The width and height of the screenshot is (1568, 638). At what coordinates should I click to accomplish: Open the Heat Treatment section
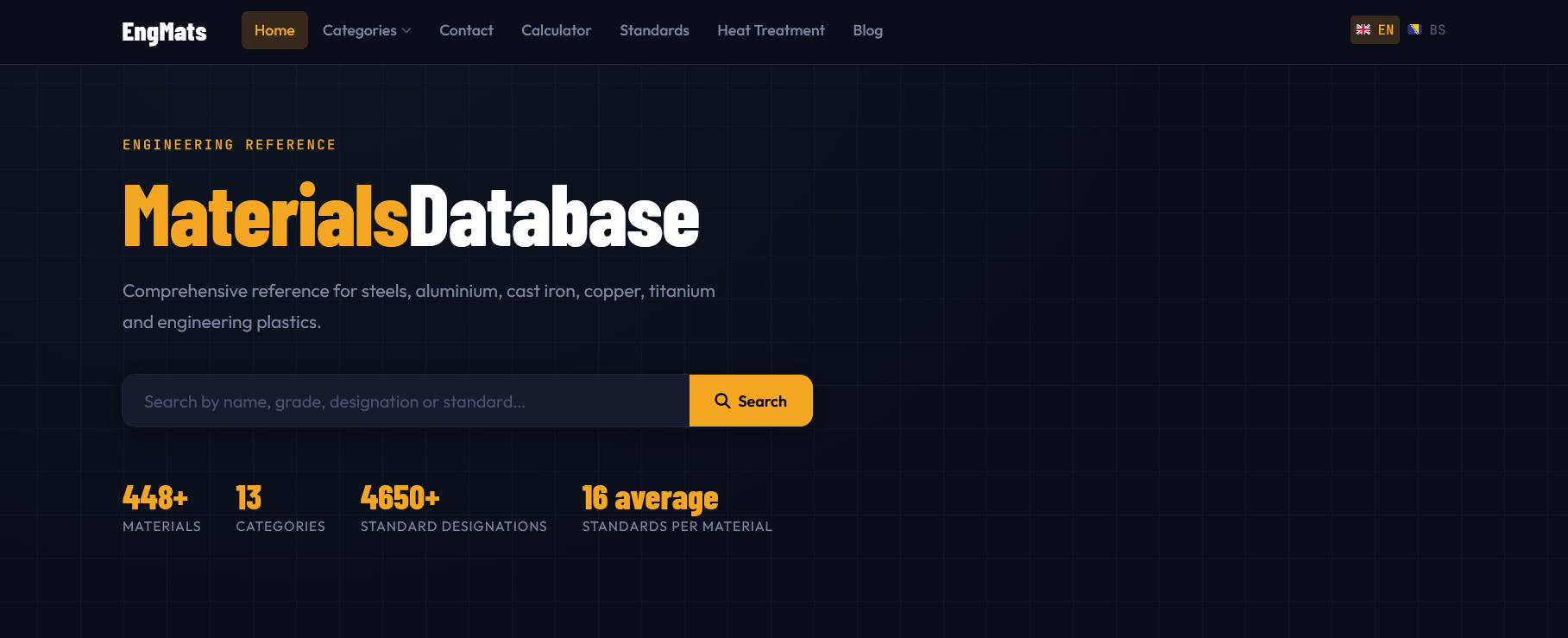771,30
